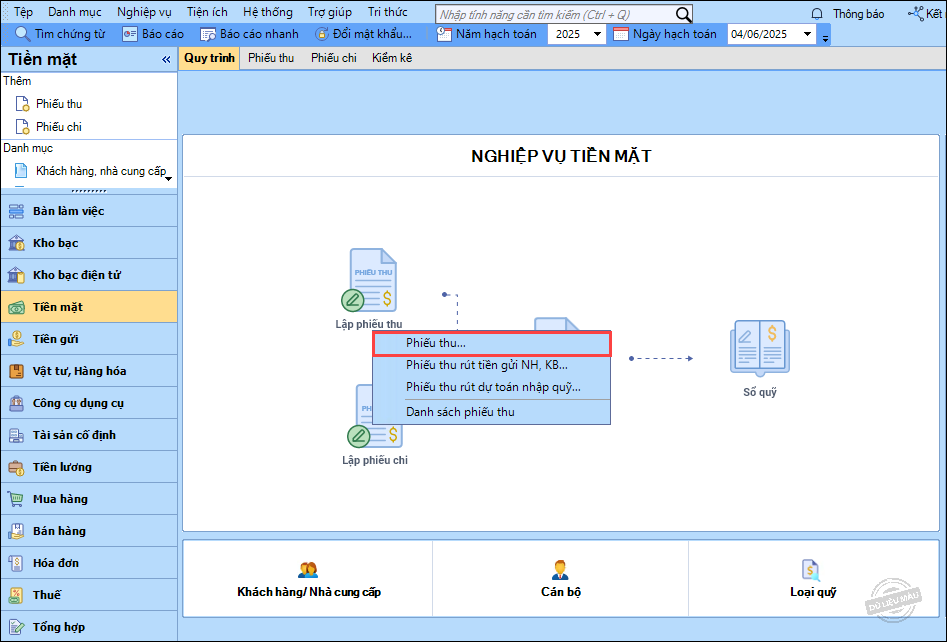Open Khách hàng/ Nhà cung cấp shortcut

[x=309, y=579]
